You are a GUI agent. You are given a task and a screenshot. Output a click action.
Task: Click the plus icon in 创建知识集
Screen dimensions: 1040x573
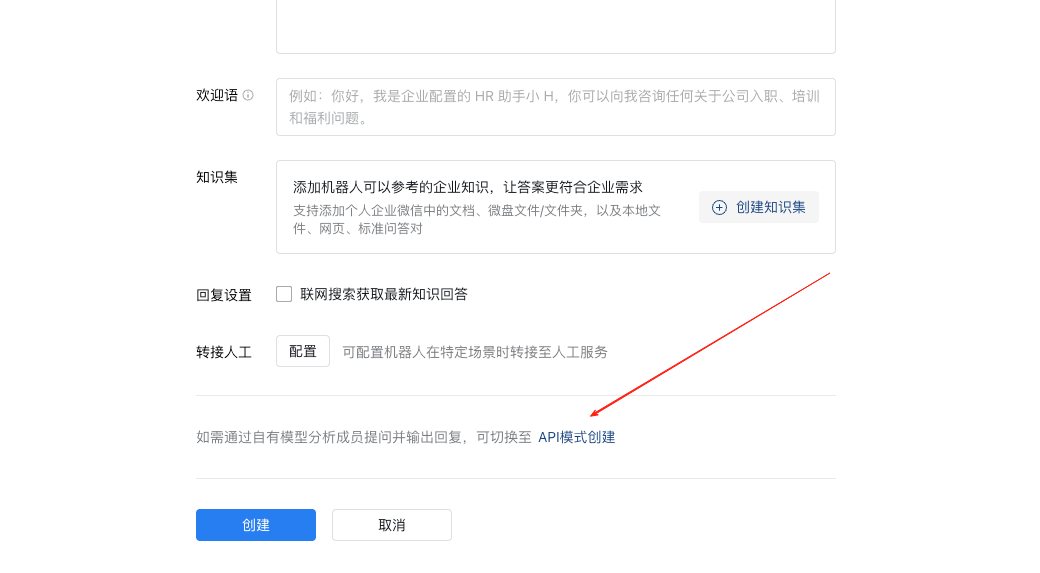[719, 207]
